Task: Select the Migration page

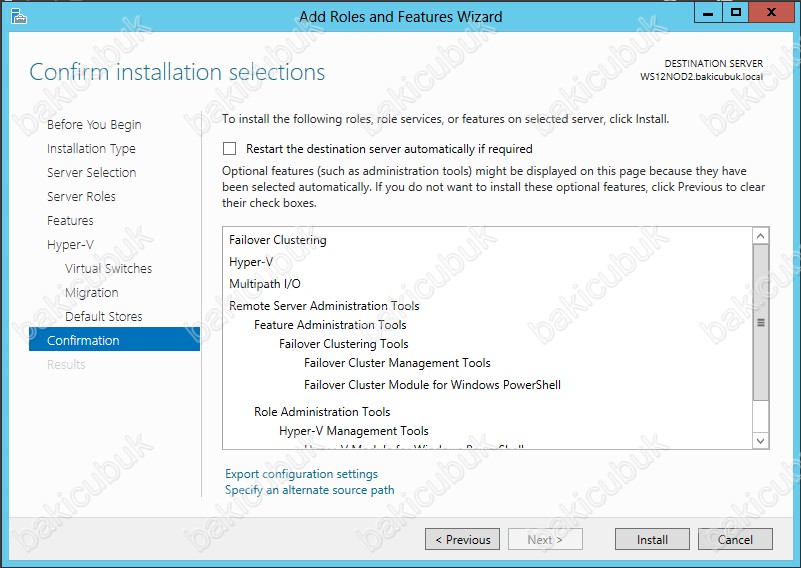Action: pyautogui.click(x=91, y=293)
